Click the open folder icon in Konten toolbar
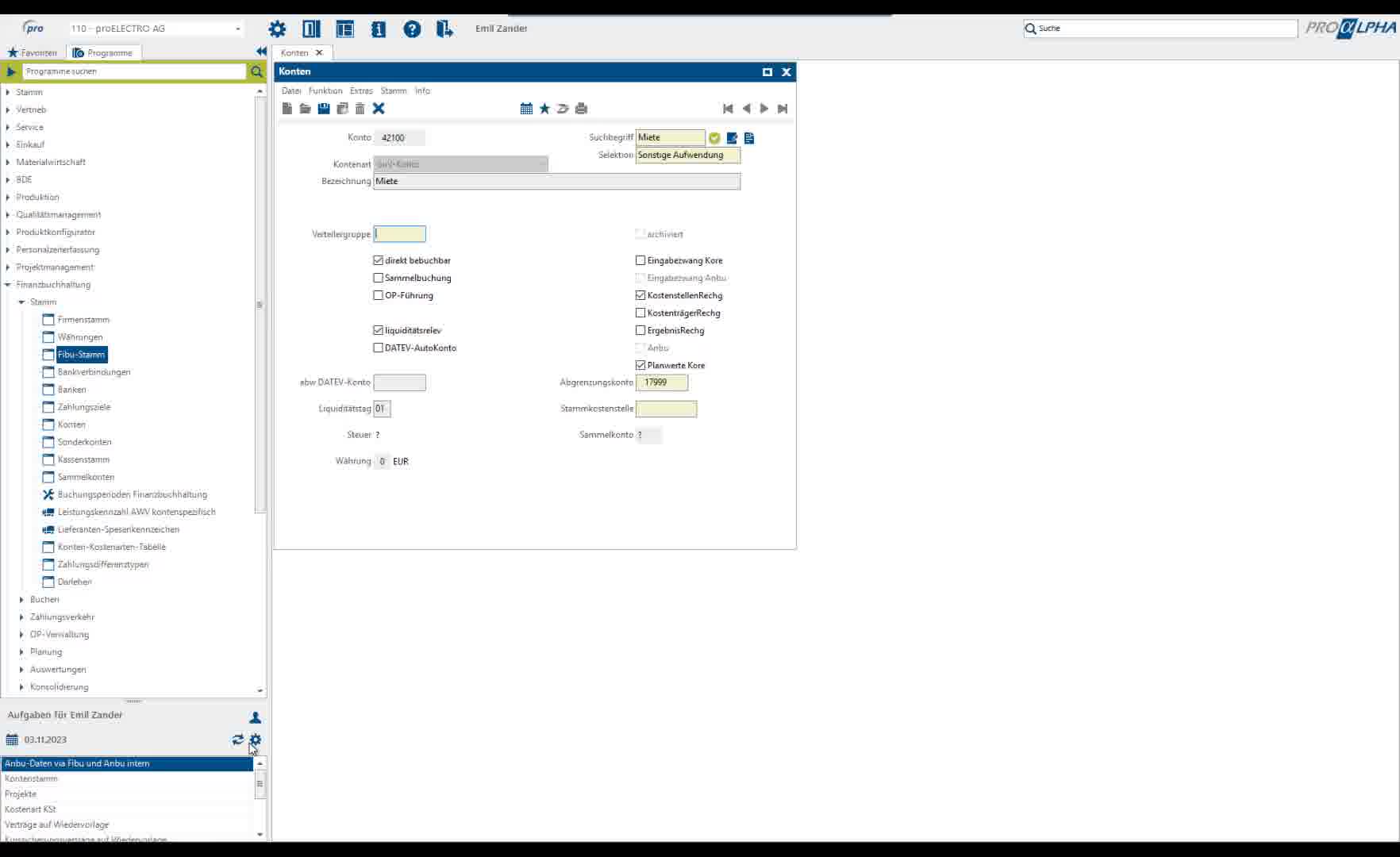Viewport: 1400px width, 857px height. 305,109
